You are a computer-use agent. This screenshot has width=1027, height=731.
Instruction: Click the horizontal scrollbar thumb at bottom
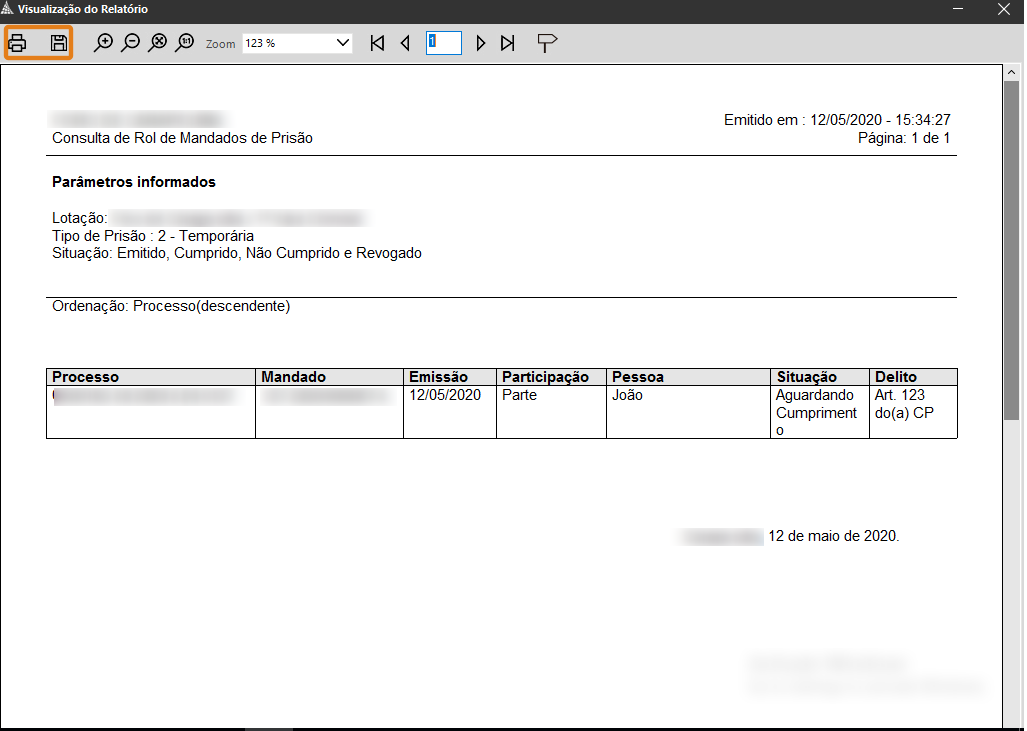[x=269, y=728]
